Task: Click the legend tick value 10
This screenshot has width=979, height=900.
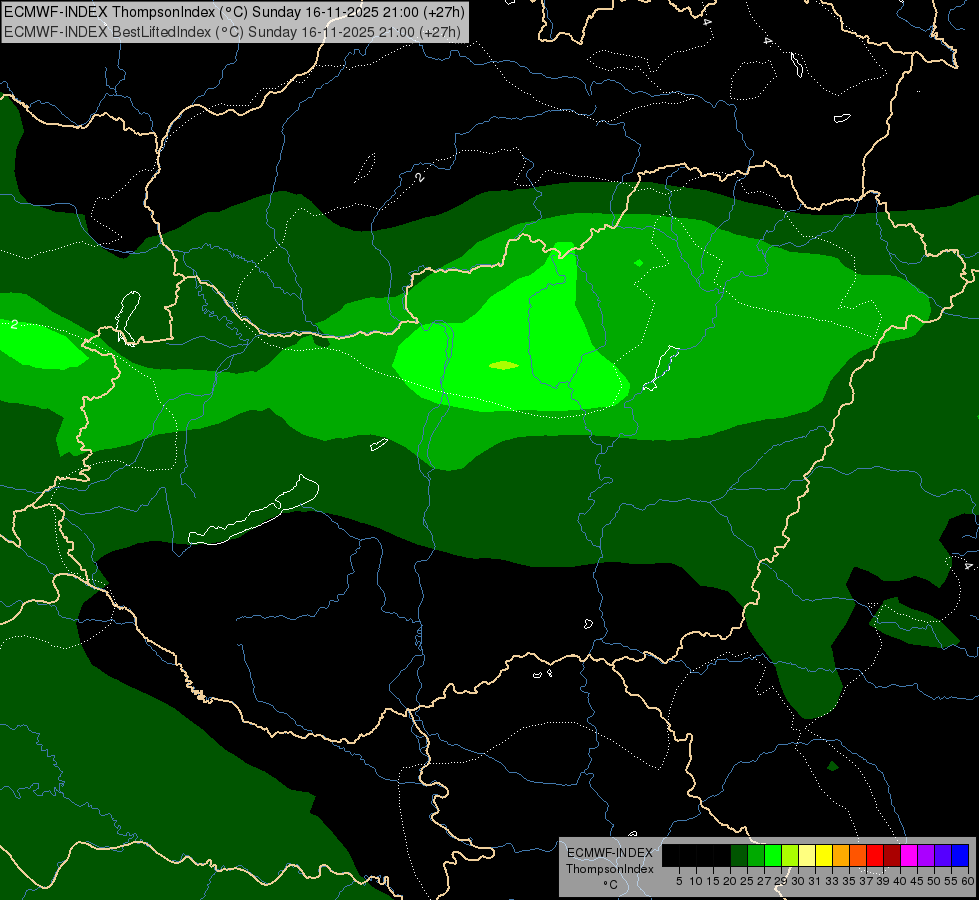Action: click(696, 881)
